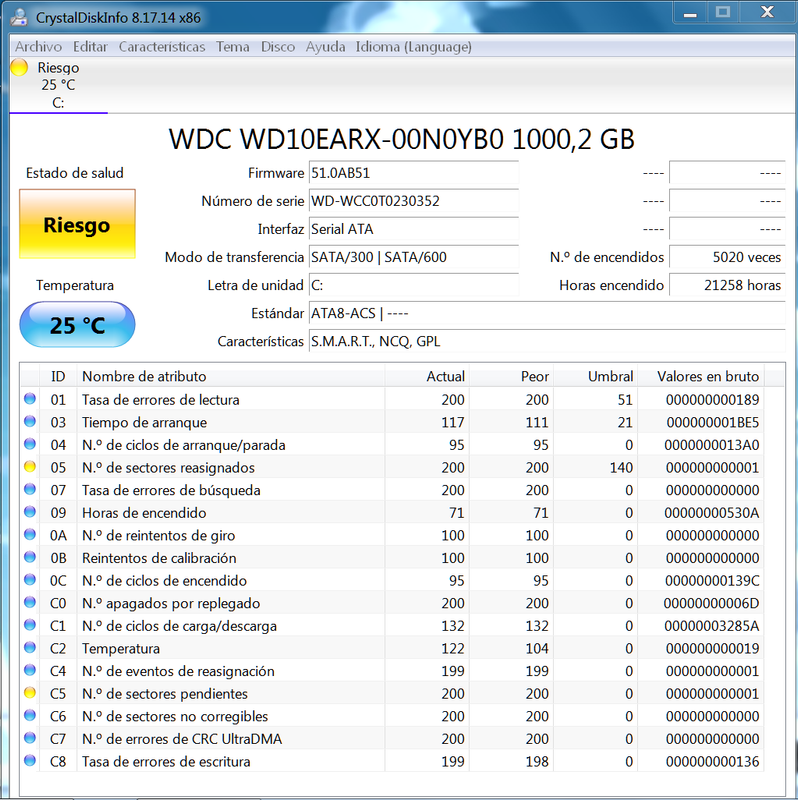Click the yellow Riesgo health status button
798x800 pixels.
tap(77, 224)
